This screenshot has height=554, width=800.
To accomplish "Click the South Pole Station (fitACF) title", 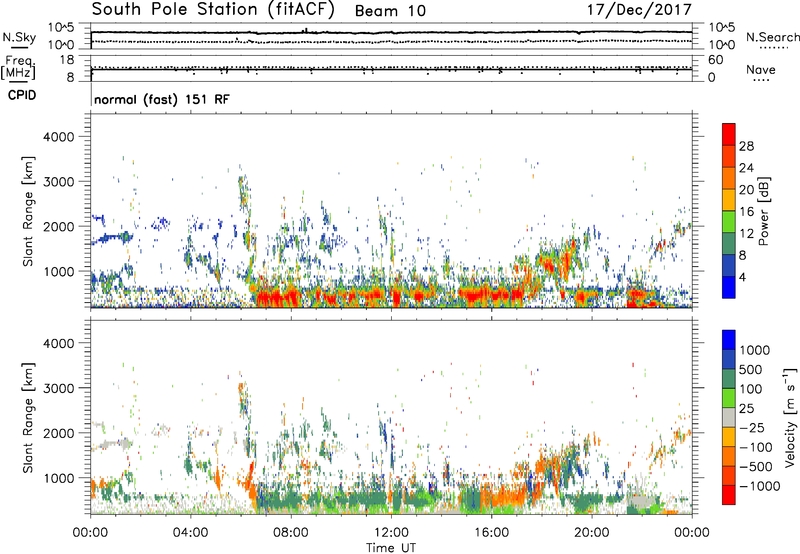I will click(213, 10).
